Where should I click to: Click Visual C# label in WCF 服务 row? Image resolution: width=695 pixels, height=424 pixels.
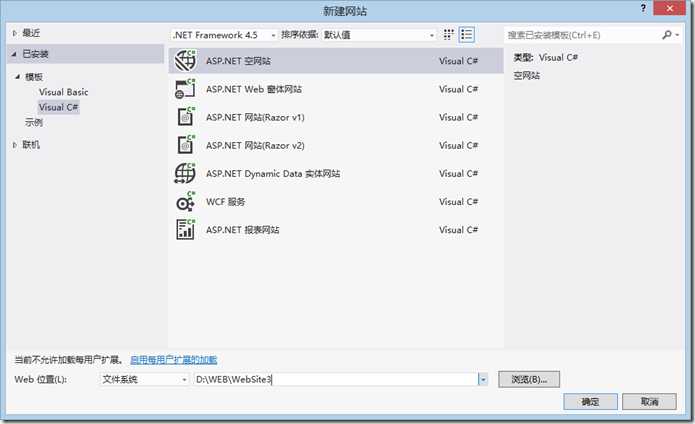pyautogui.click(x=458, y=202)
